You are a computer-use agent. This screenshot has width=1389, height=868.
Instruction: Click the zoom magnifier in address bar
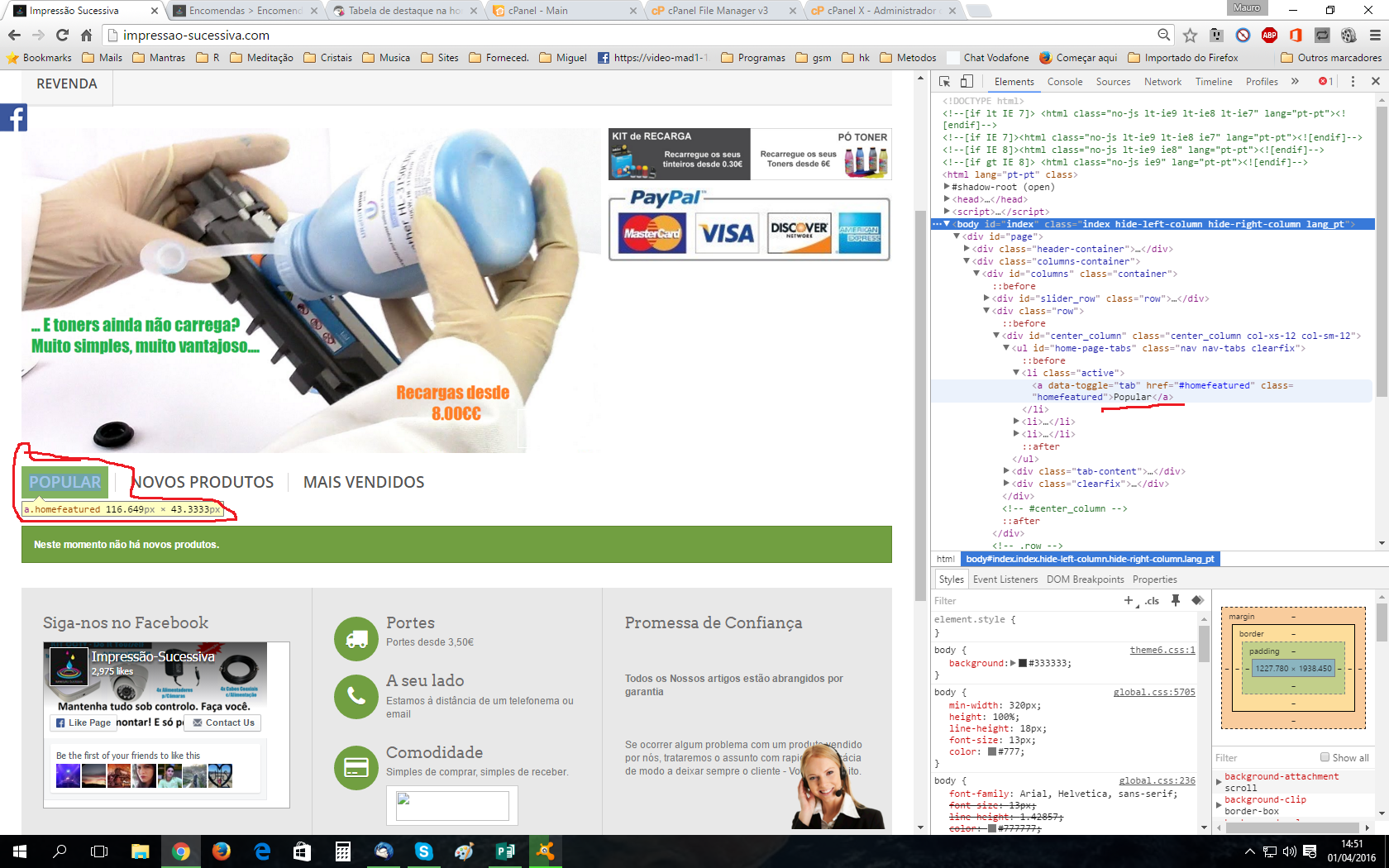tap(1164, 35)
